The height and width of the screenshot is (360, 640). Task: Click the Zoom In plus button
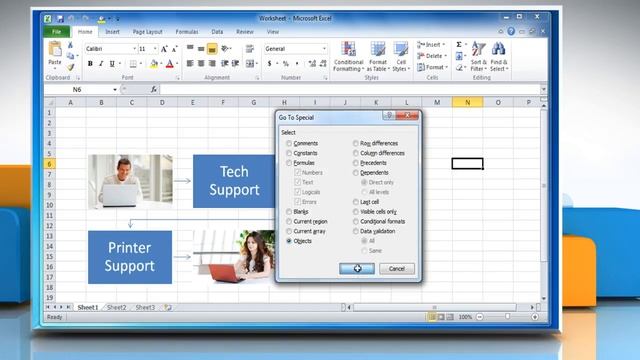pyautogui.click(x=535, y=317)
